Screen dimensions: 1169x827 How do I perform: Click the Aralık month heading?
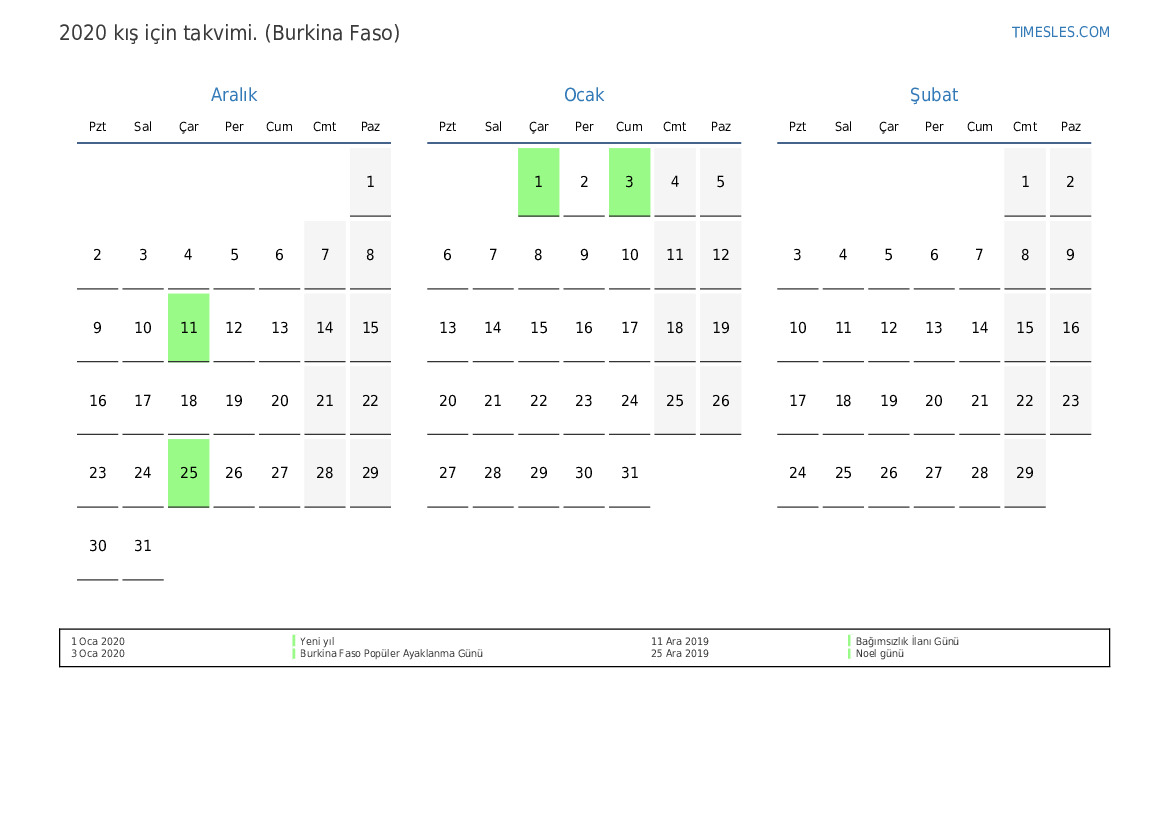(x=234, y=95)
